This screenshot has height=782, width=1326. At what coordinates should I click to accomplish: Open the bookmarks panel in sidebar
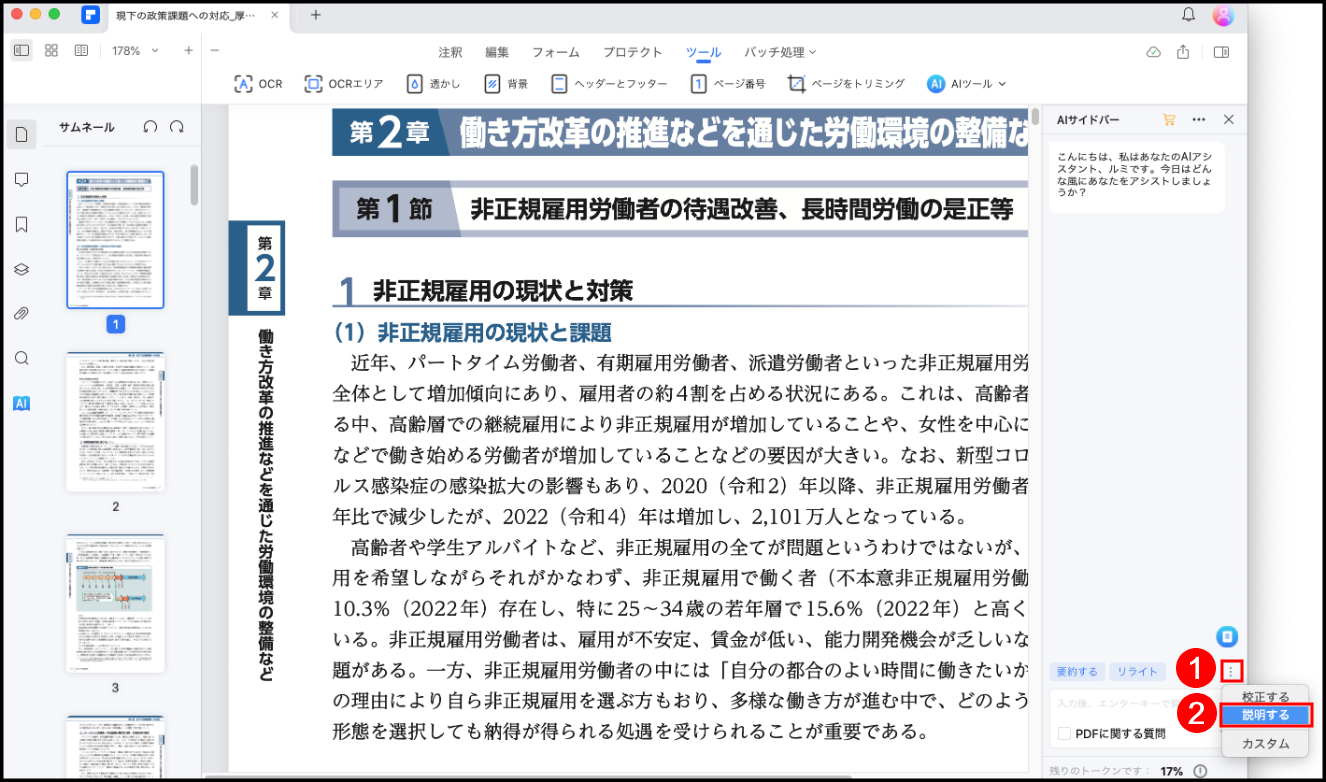pyautogui.click(x=21, y=224)
